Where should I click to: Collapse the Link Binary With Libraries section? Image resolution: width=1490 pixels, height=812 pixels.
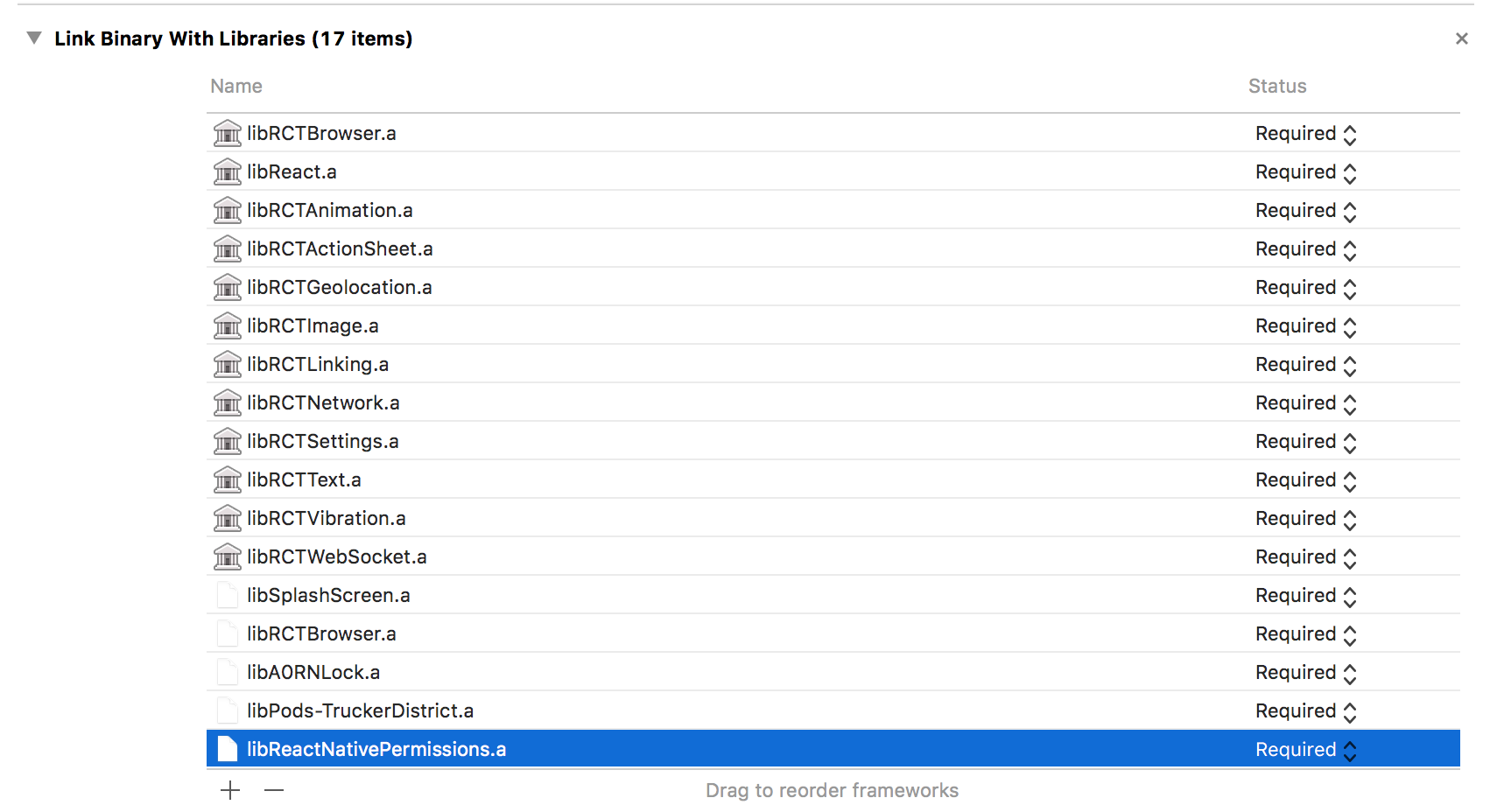[33, 38]
